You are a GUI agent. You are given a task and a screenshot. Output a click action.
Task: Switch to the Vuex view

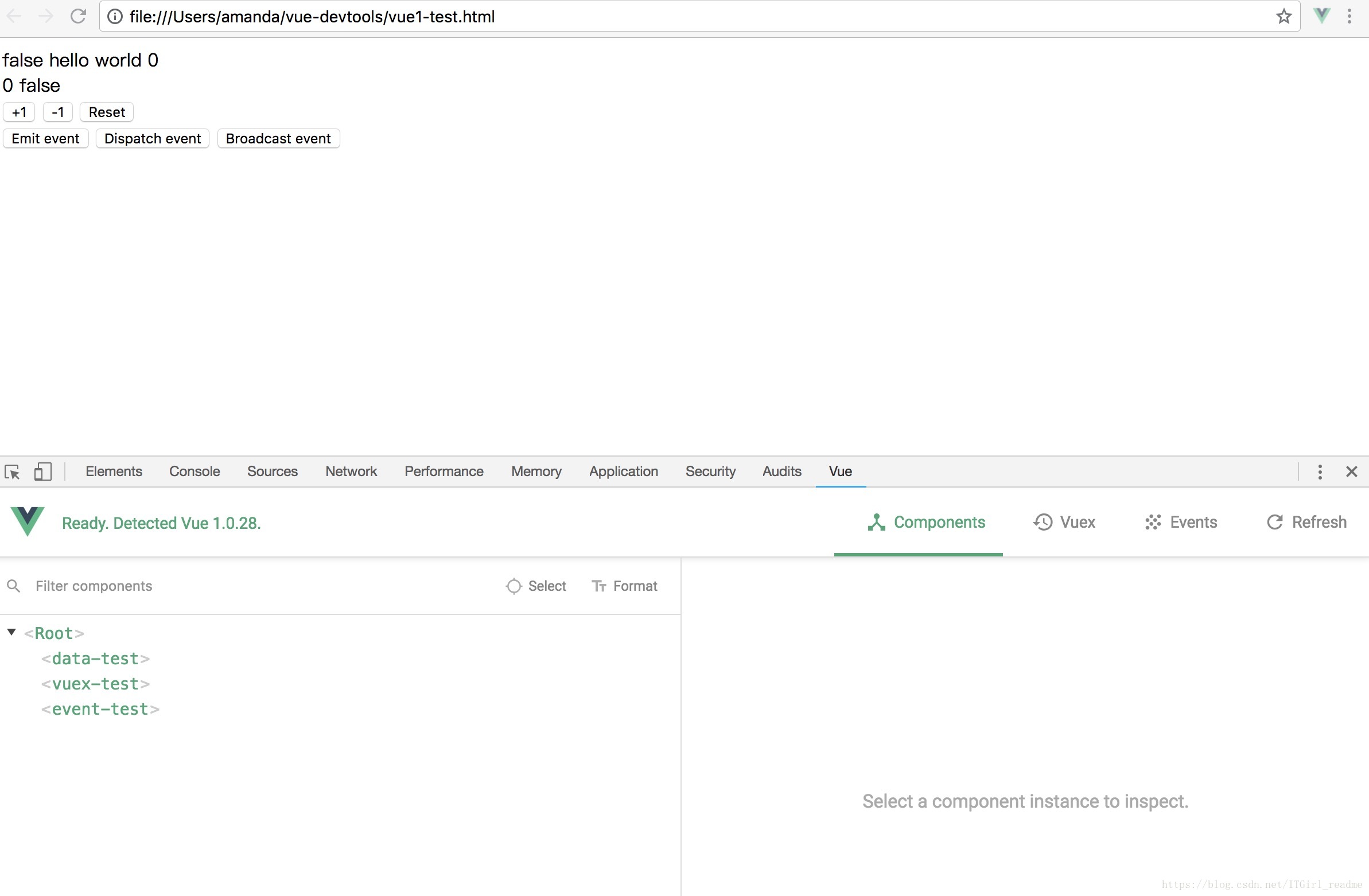tap(1064, 522)
